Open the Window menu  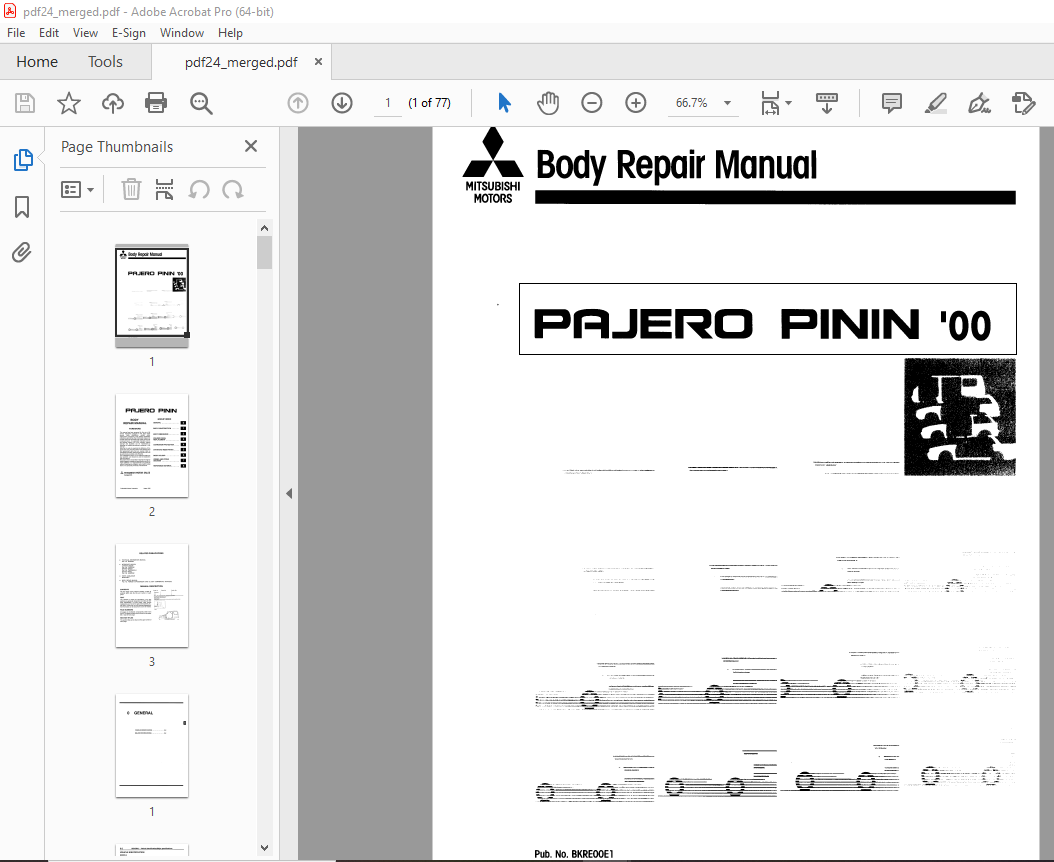181,33
